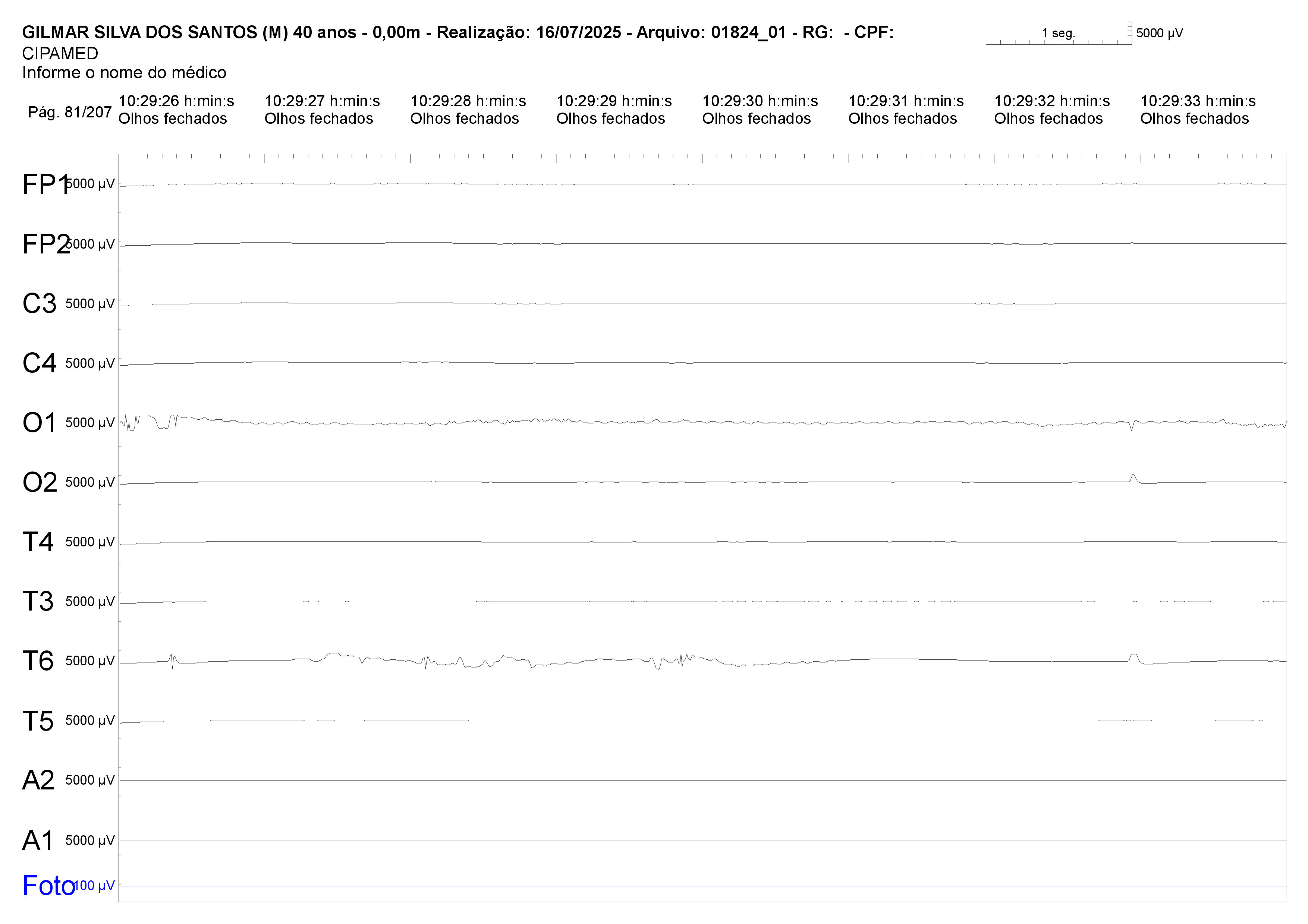The height and width of the screenshot is (924, 1308).
Task: Click the 10:29:31 timestamp
Action: (x=906, y=101)
